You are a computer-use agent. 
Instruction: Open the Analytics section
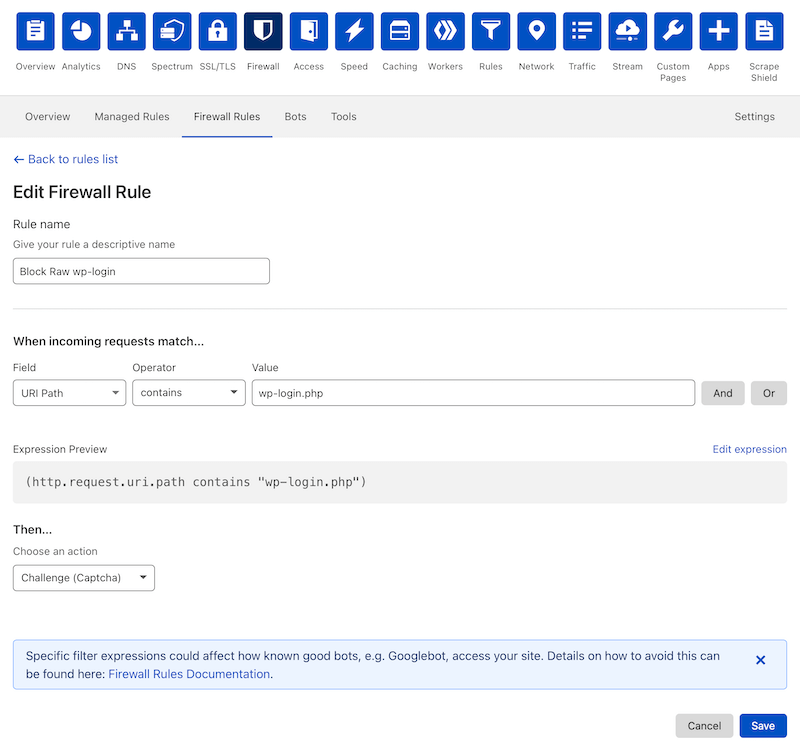click(x=81, y=31)
